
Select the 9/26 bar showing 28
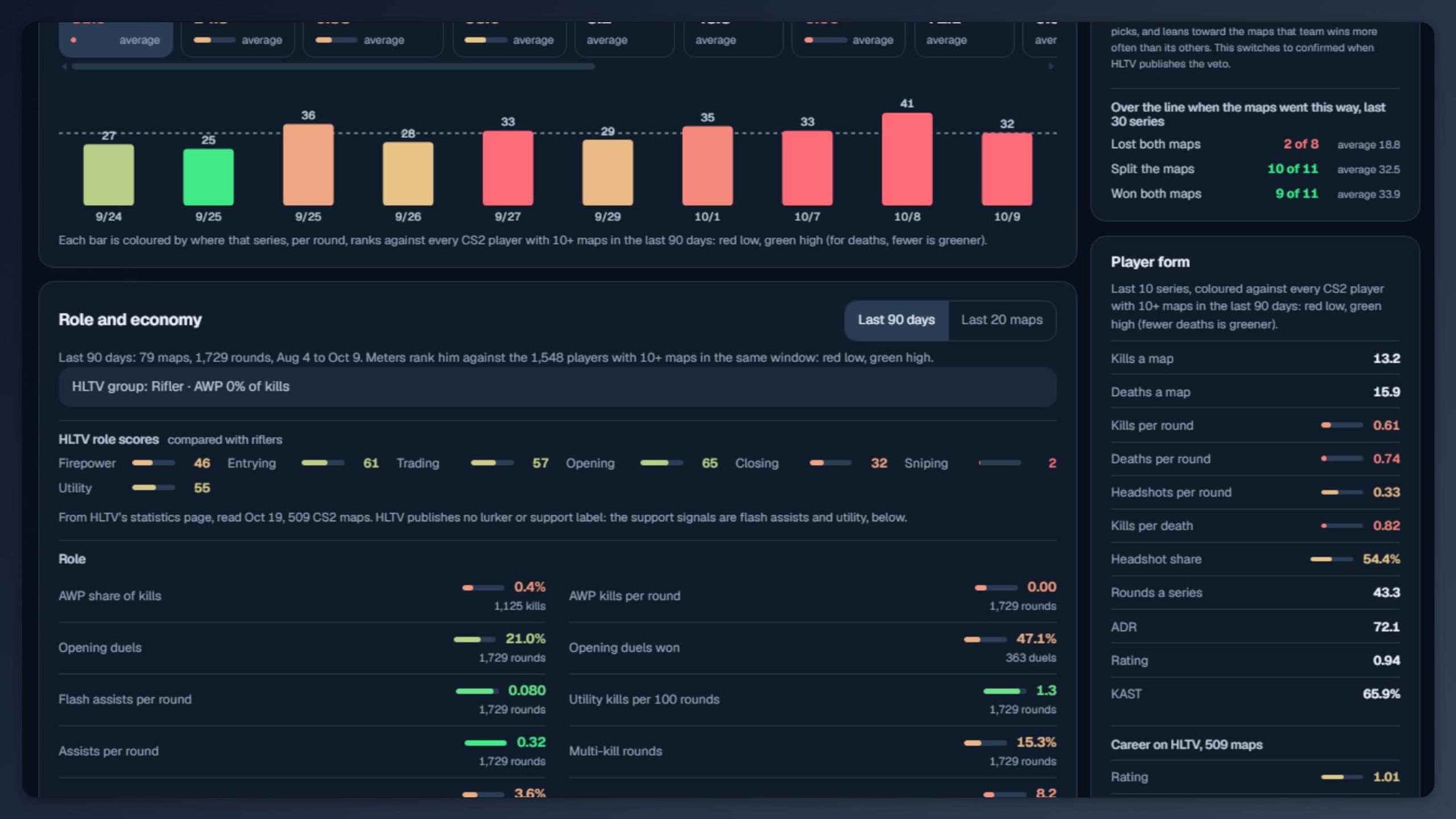coord(408,173)
